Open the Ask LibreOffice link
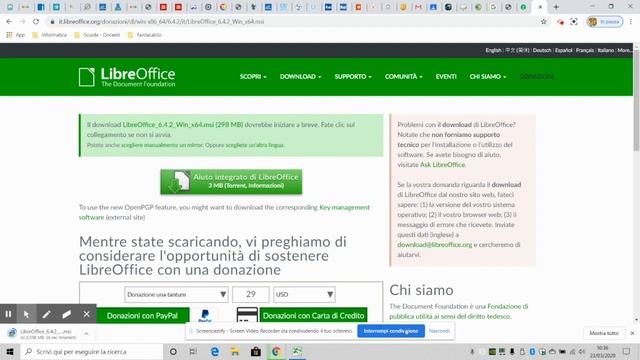 click(x=442, y=165)
